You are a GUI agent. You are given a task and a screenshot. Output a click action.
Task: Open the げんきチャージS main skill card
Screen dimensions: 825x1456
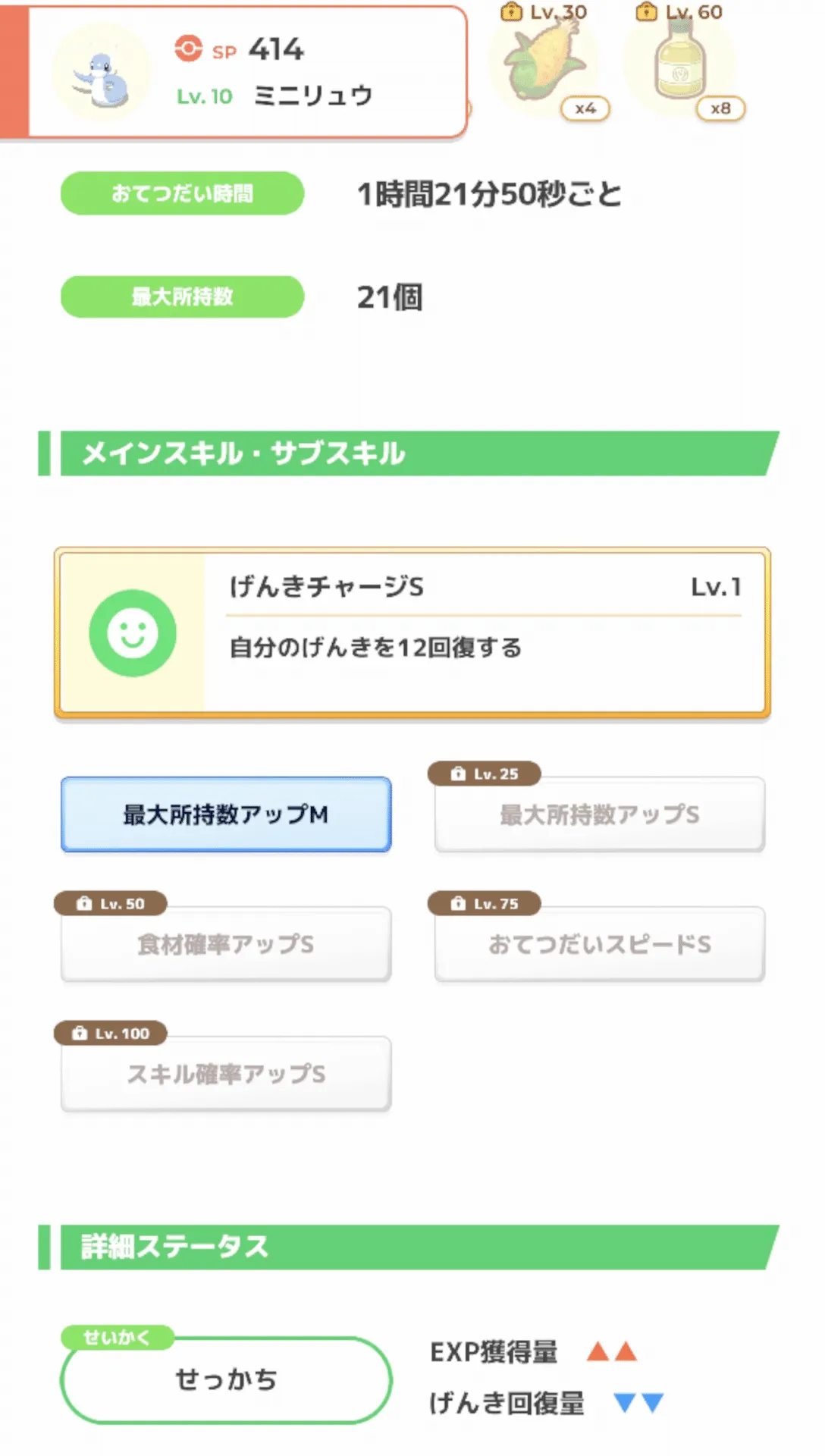pos(485,633)
